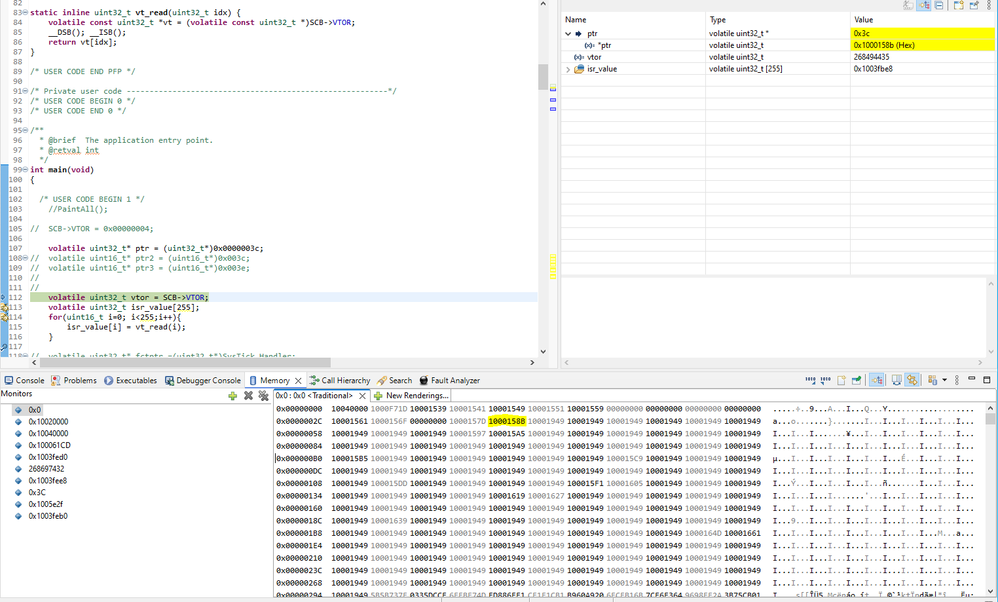Expand the isr_value array
Image resolution: width=998 pixels, height=602 pixels.
point(569,69)
